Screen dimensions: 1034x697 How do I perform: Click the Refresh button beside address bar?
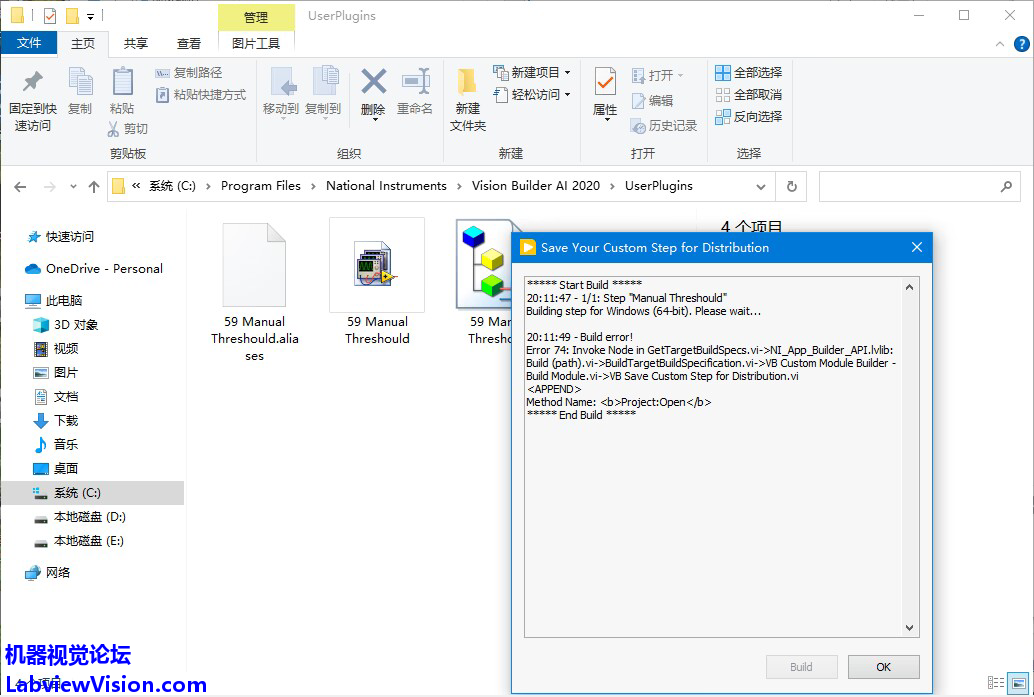[792, 186]
